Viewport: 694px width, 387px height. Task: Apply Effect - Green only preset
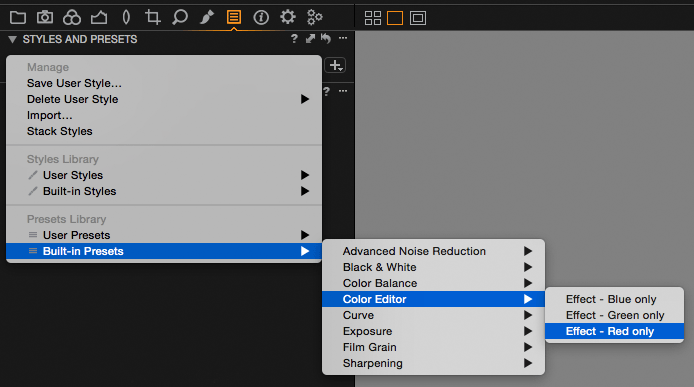point(614,315)
